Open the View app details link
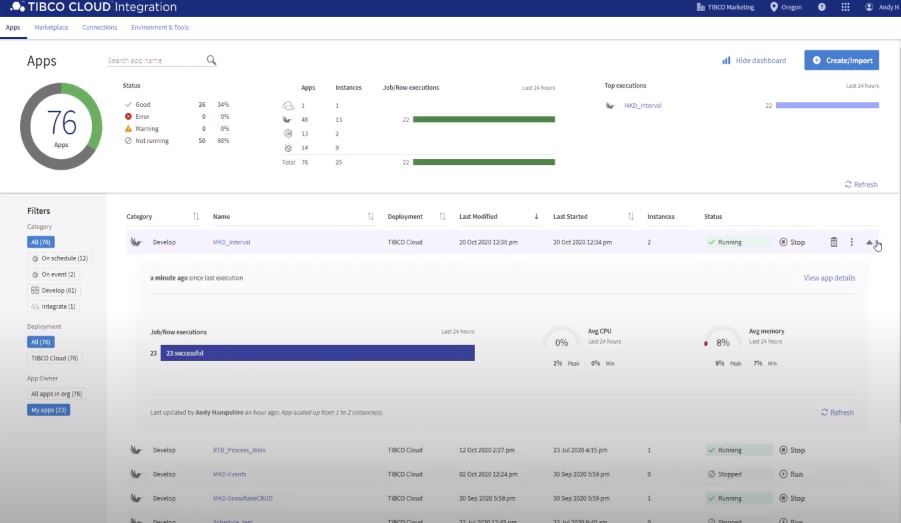This screenshot has width=901, height=523. coord(829,278)
